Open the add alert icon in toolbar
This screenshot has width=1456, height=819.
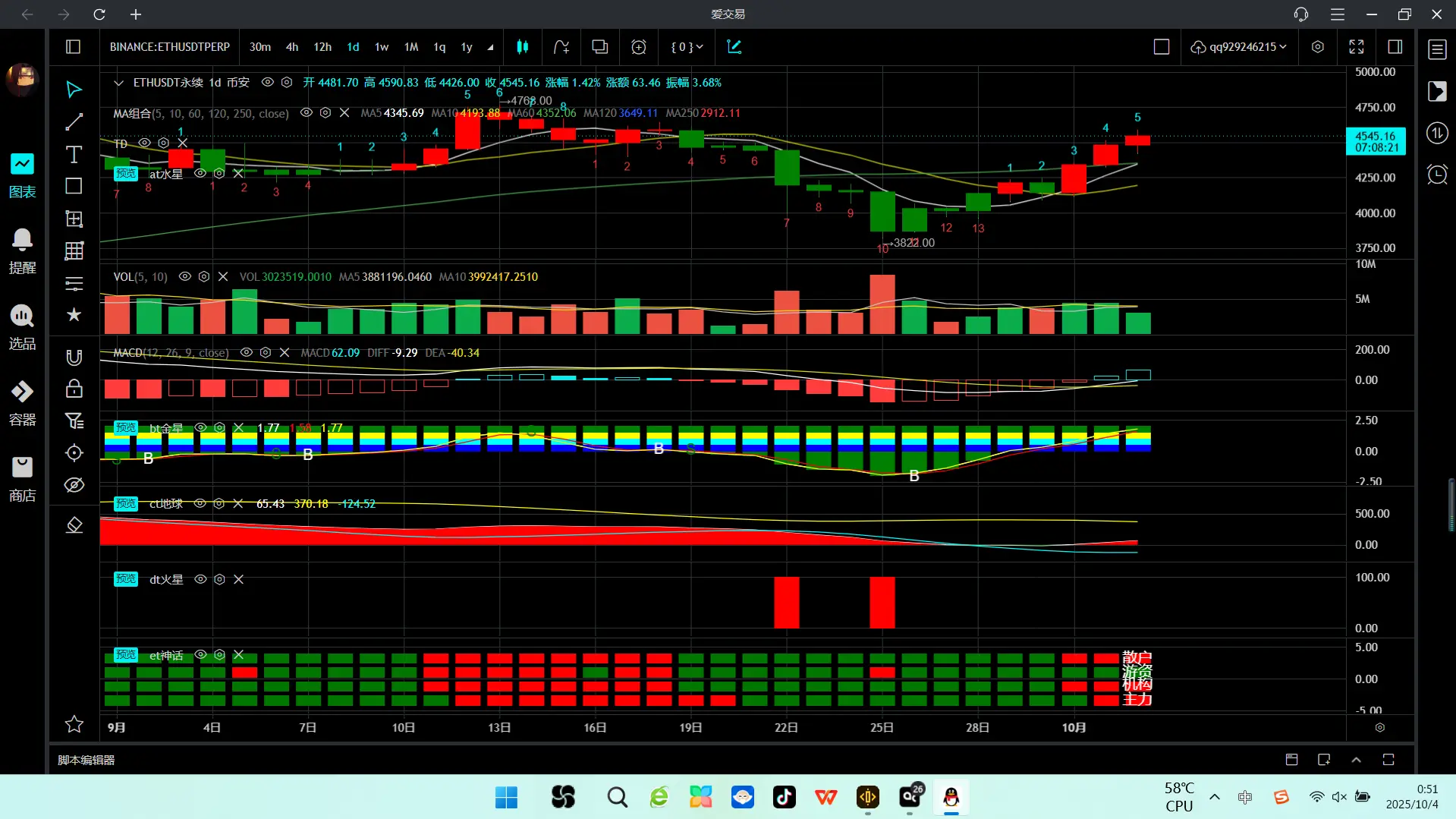(639, 47)
